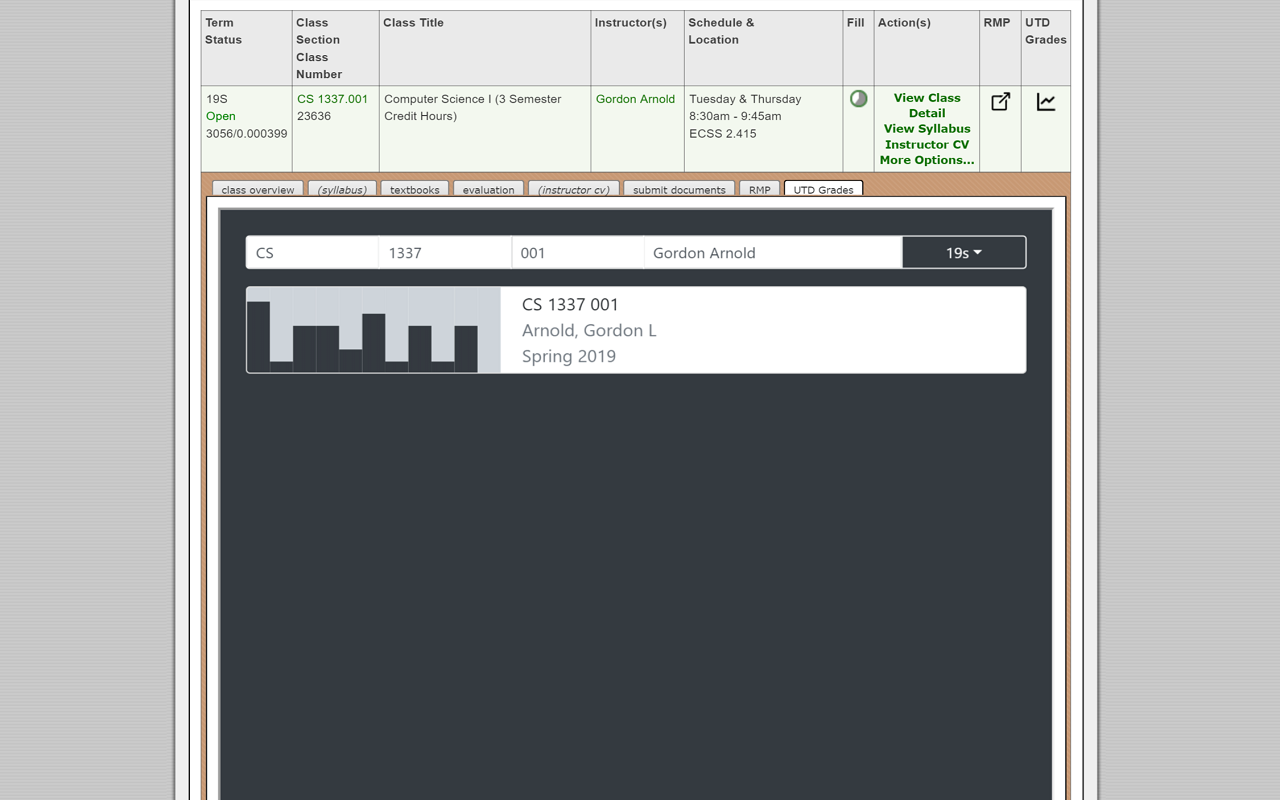Viewport: 1280px width, 800px height.
Task: Click the 1337 course number field
Action: 445,253
